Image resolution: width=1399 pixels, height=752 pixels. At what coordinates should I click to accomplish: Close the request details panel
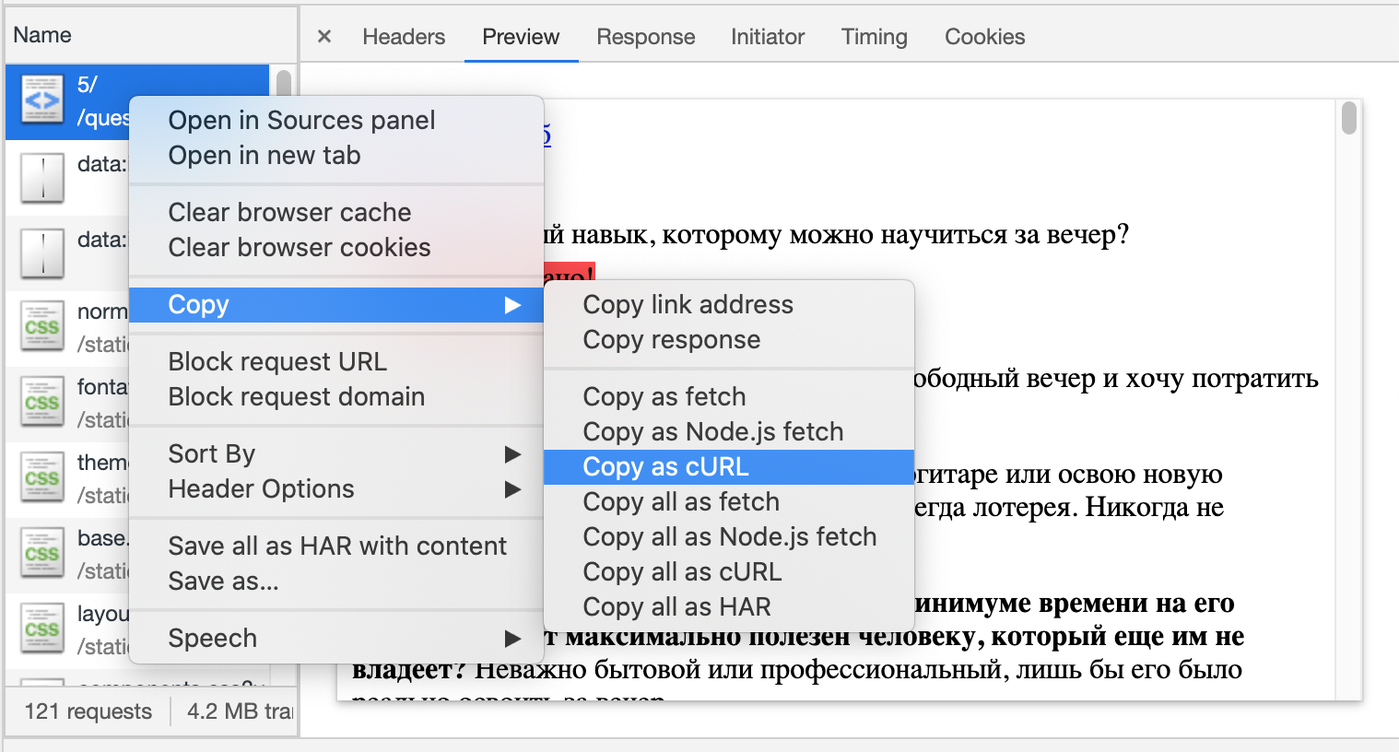[x=324, y=37]
